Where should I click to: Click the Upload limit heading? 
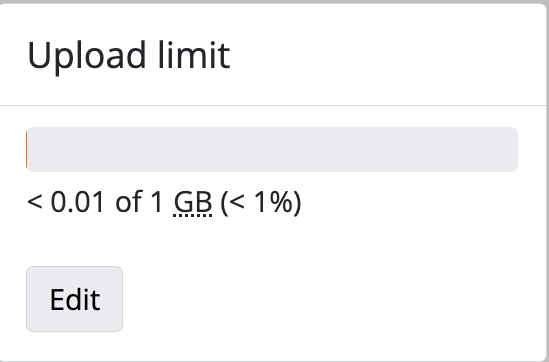pyautogui.click(x=128, y=55)
